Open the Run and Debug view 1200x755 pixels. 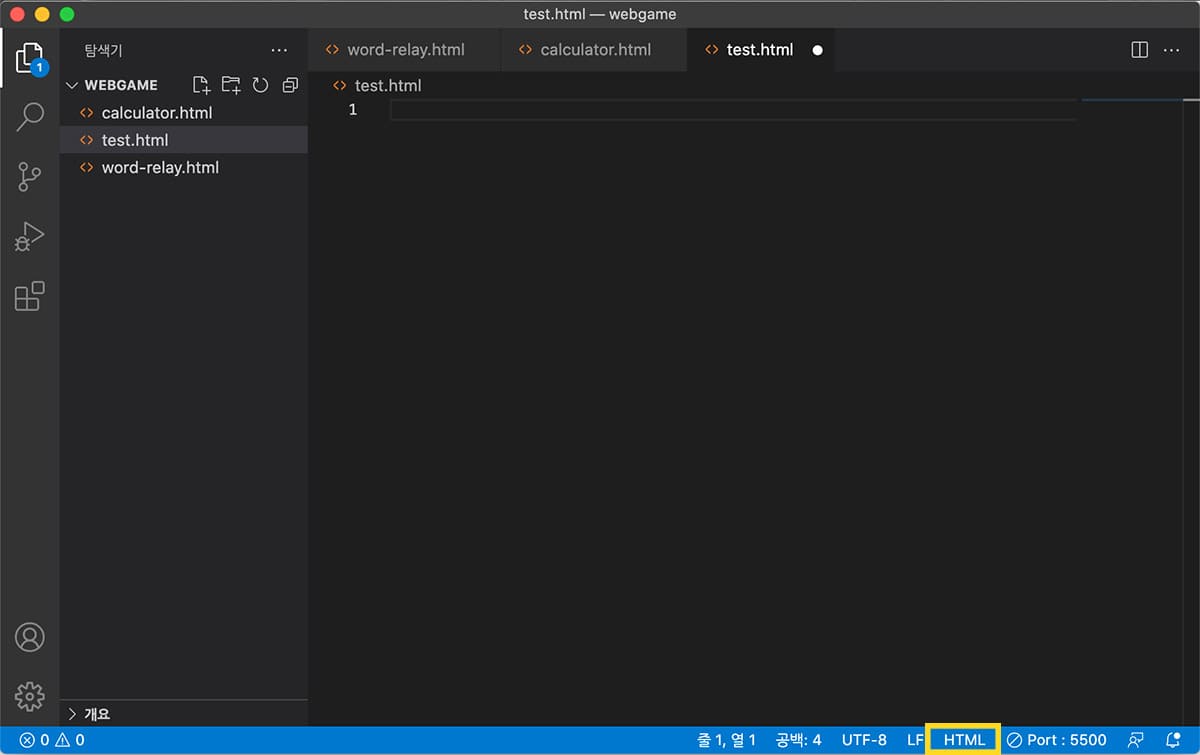point(30,237)
